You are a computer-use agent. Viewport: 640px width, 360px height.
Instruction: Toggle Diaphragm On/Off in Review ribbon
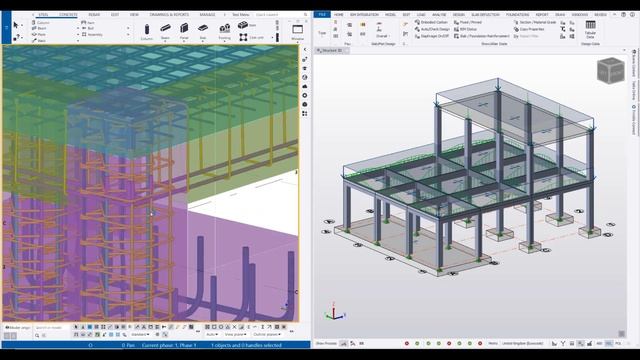(x=432, y=36)
